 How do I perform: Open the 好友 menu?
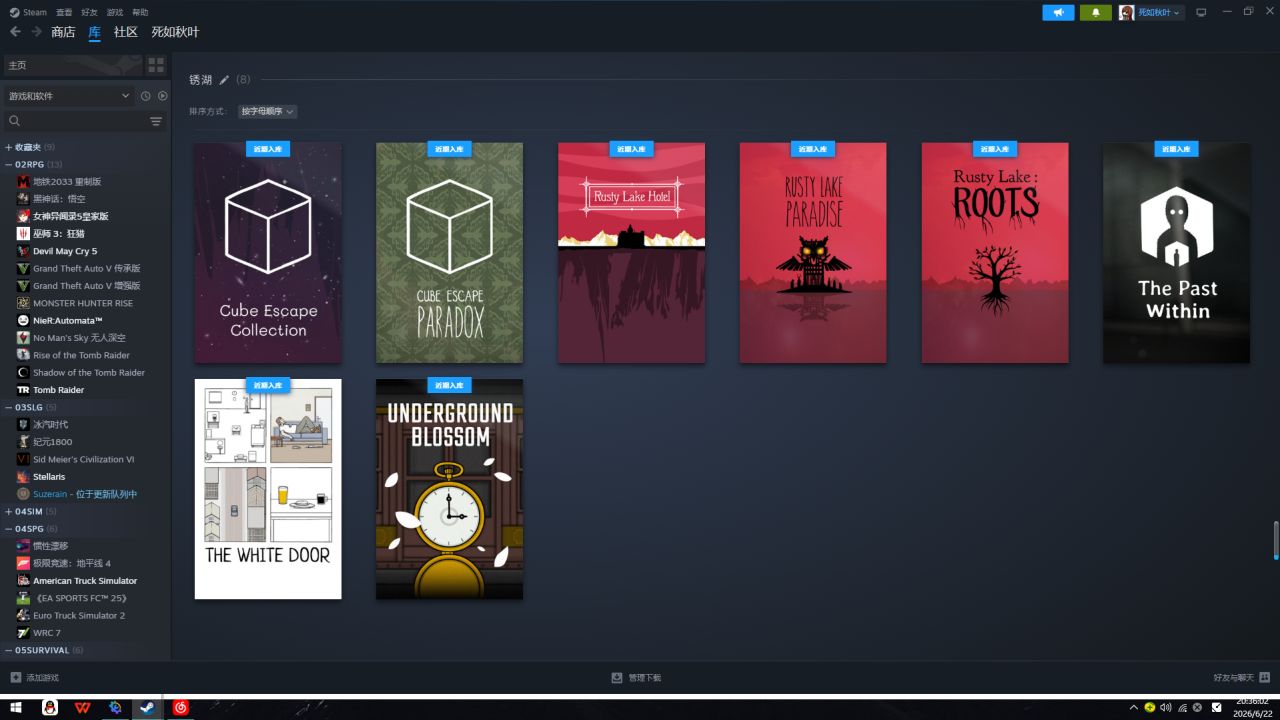point(89,12)
